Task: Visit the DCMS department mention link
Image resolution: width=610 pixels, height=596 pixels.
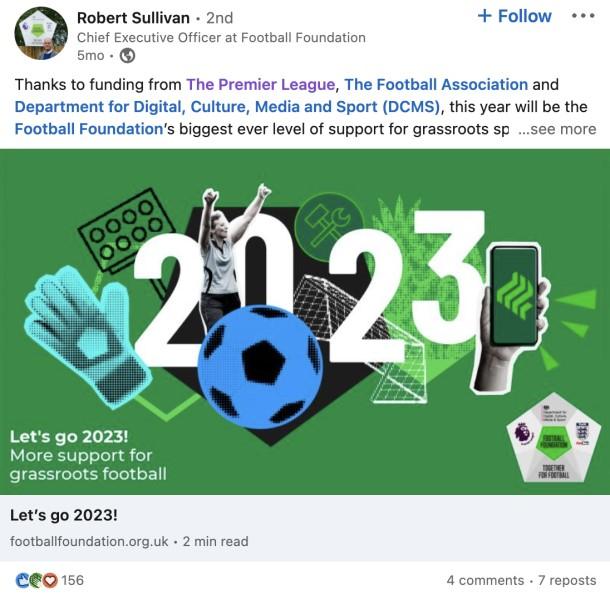Action: point(227,107)
